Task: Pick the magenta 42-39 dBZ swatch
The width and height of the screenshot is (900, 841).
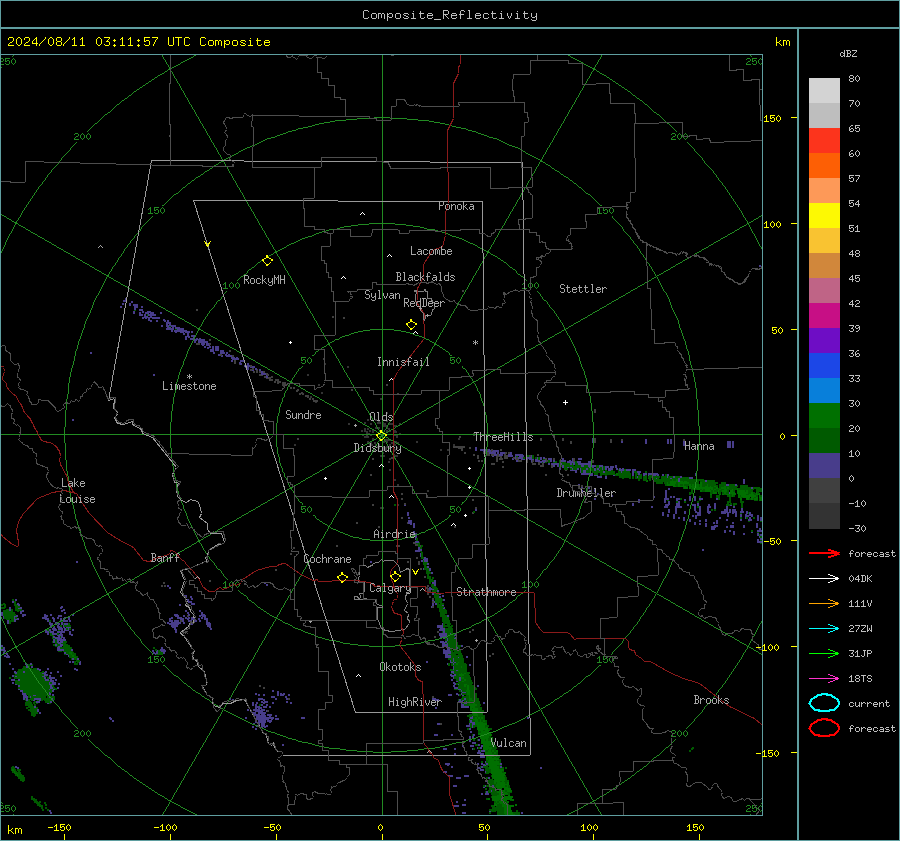Action: click(824, 316)
